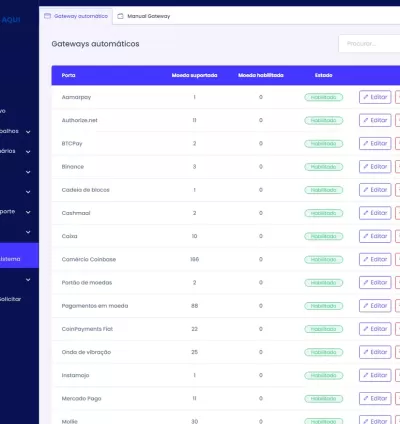400x424 pixels.
Task: Expand the chevron above the 'porte' sidebar item
Action: point(28,192)
